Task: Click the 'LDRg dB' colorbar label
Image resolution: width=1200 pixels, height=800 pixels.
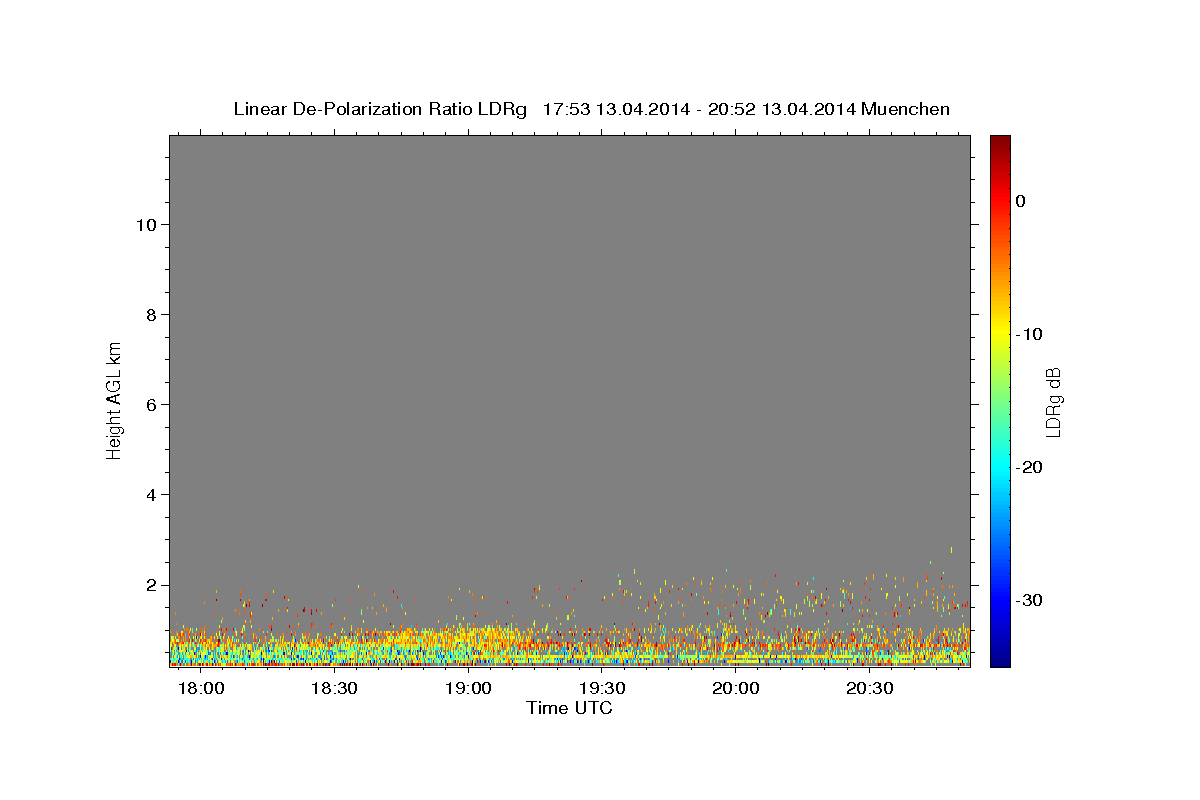Action: coord(1053,402)
